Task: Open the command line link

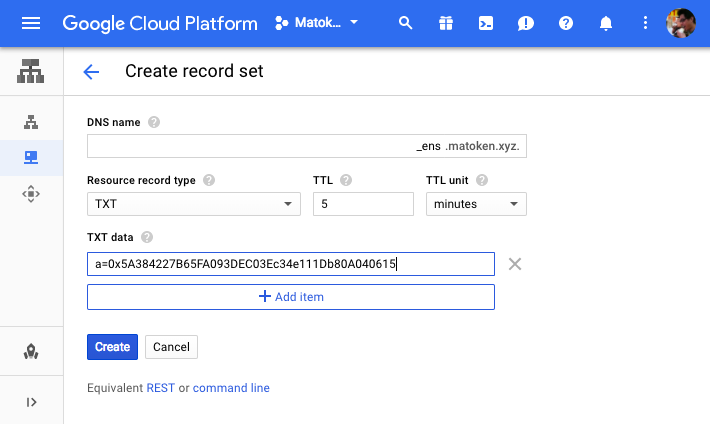Action: (x=231, y=388)
